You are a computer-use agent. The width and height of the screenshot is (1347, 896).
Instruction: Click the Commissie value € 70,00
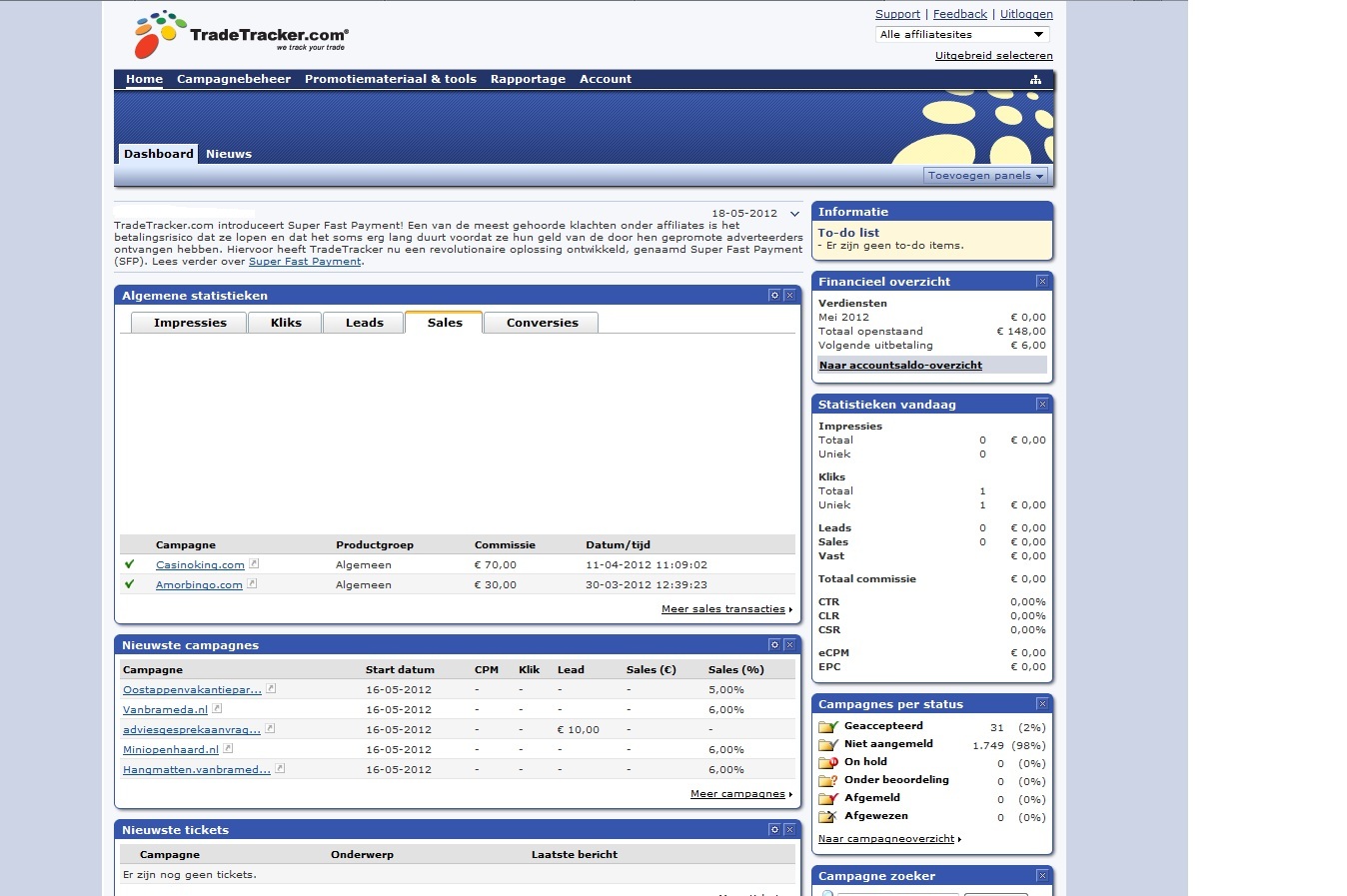[x=495, y=565]
